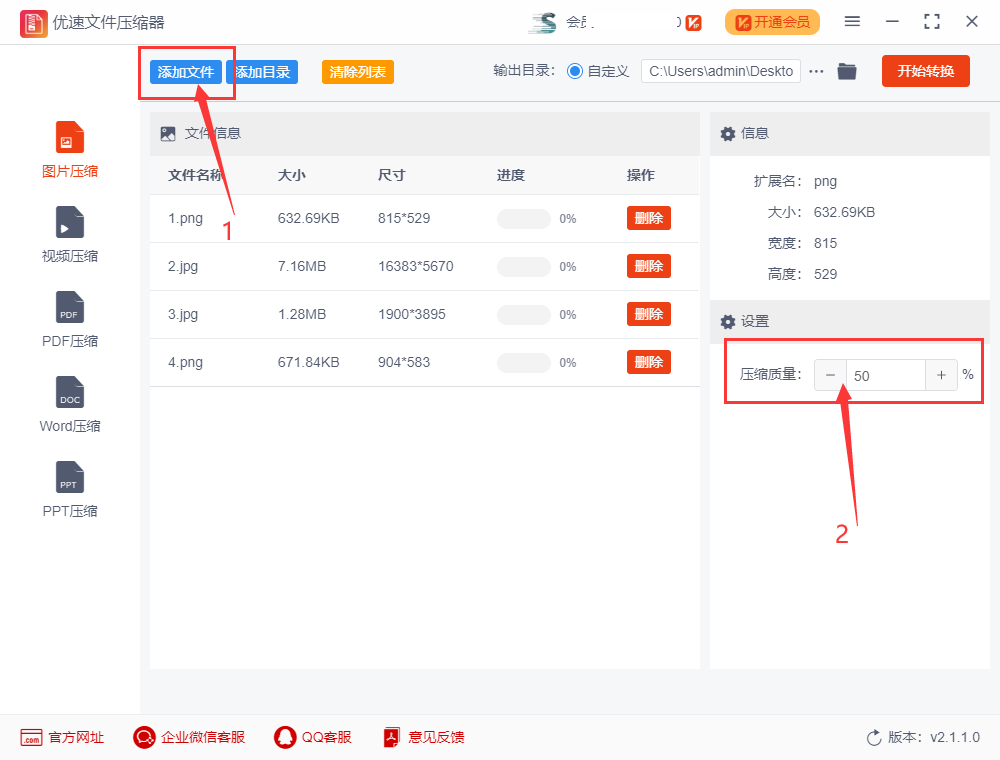Viewport: 1000px width, 760px height.
Task: Click the 开通会员 membership button
Action: (772, 21)
